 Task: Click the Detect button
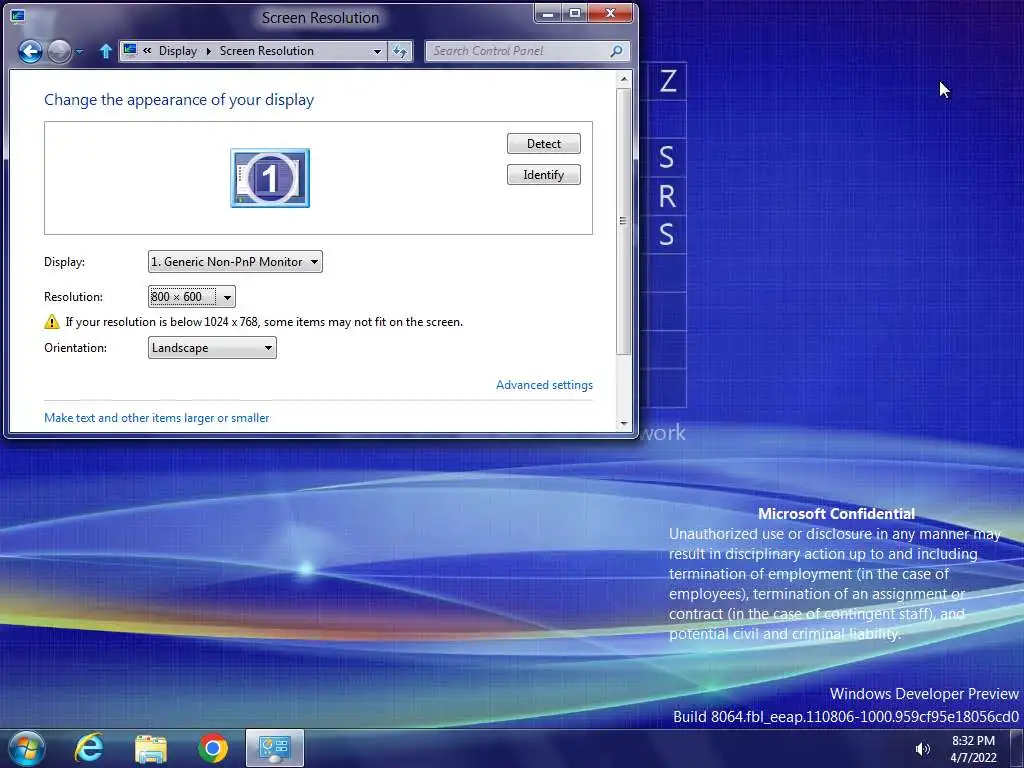(543, 144)
